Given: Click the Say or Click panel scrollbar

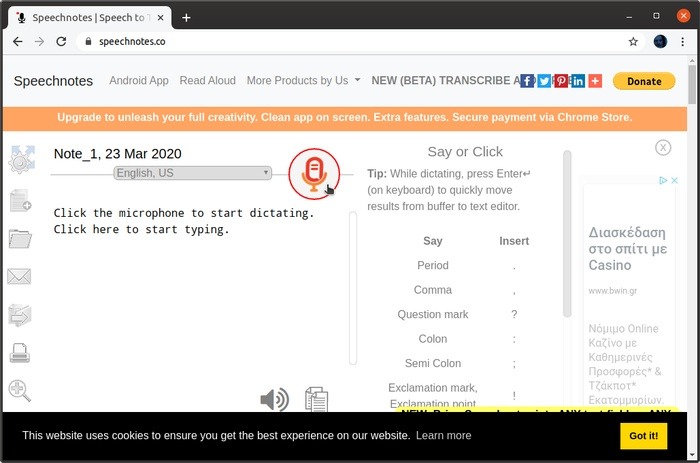Looking at the screenshot, I should [567, 234].
